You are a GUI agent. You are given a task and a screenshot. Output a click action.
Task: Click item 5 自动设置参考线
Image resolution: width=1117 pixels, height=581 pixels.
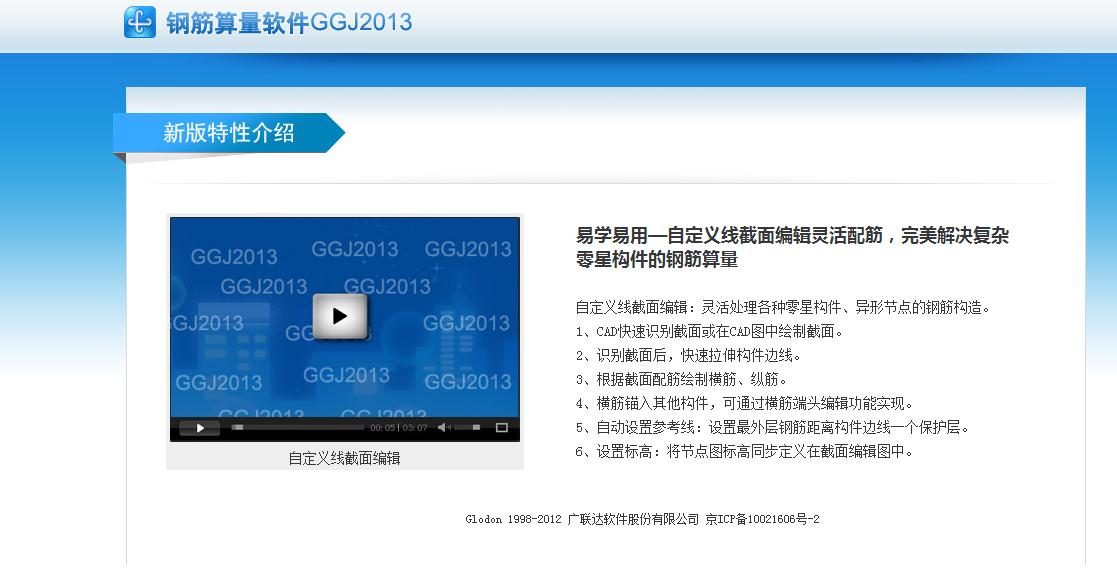[773, 428]
